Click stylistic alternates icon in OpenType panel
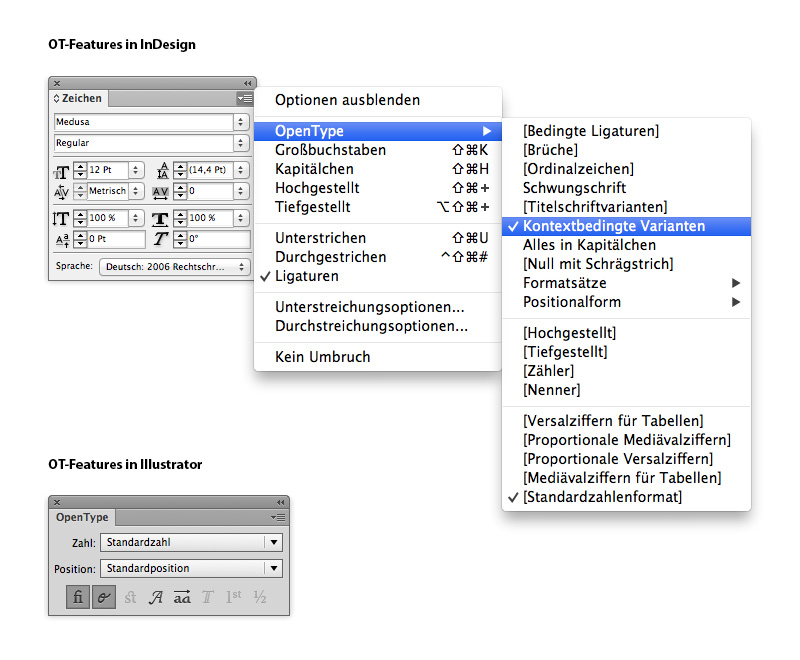800x660 pixels. tap(182, 597)
